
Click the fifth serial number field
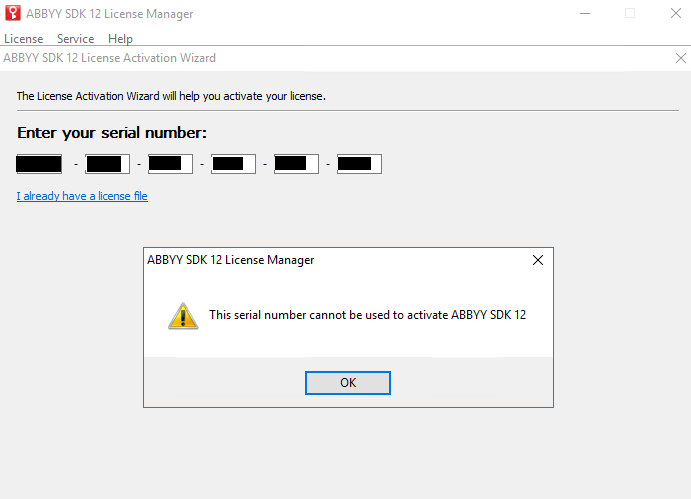297,164
